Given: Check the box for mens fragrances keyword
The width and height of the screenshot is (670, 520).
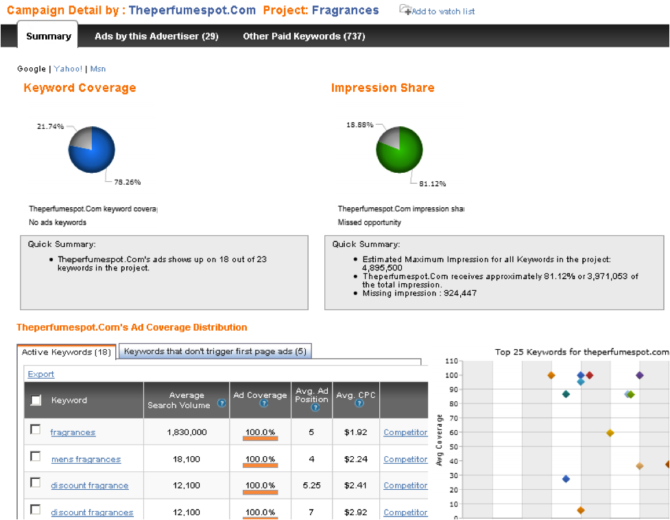Looking at the screenshot, I should (x=35, y=456).
